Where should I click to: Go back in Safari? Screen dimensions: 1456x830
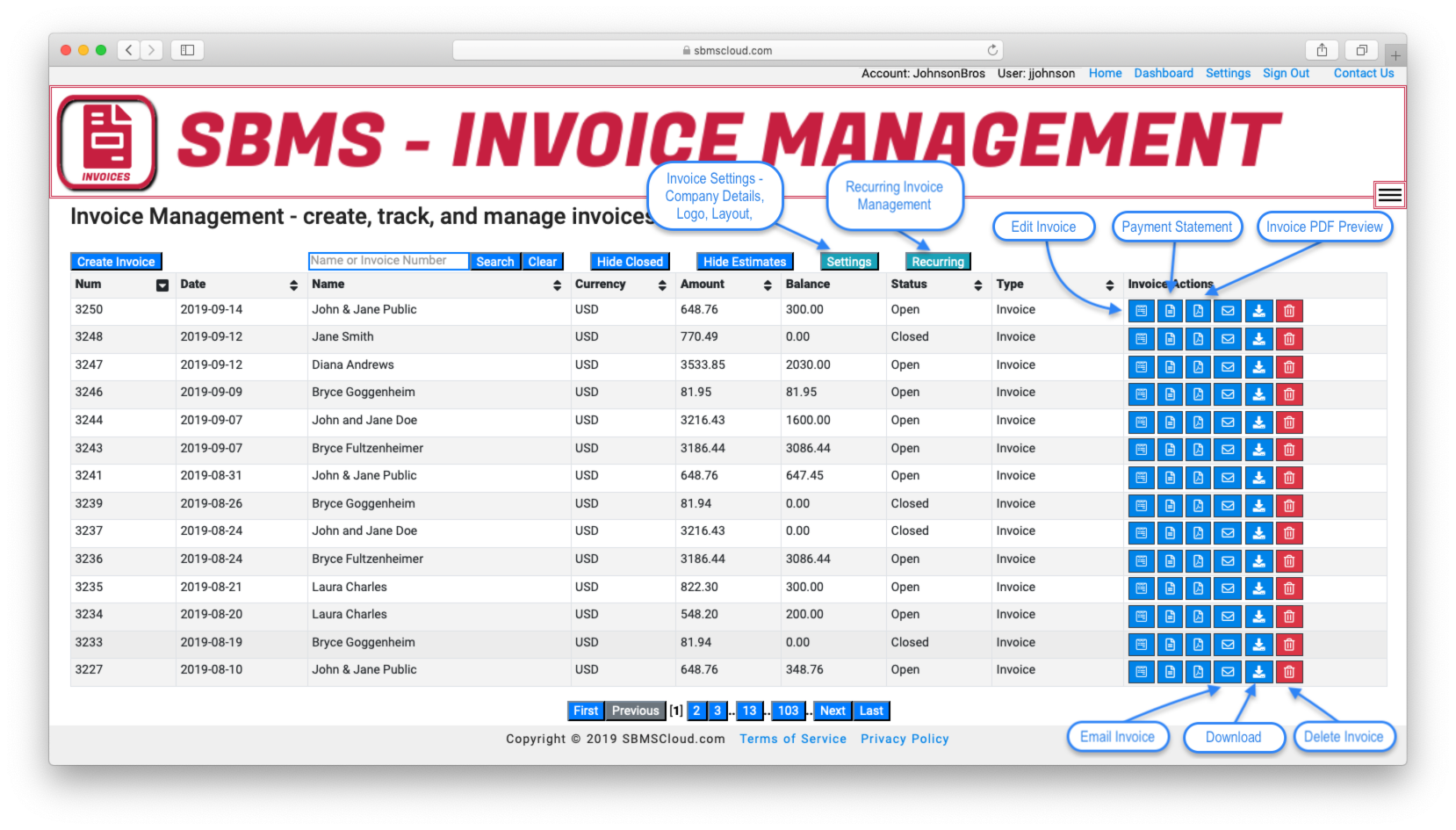(x=129, y=50)
